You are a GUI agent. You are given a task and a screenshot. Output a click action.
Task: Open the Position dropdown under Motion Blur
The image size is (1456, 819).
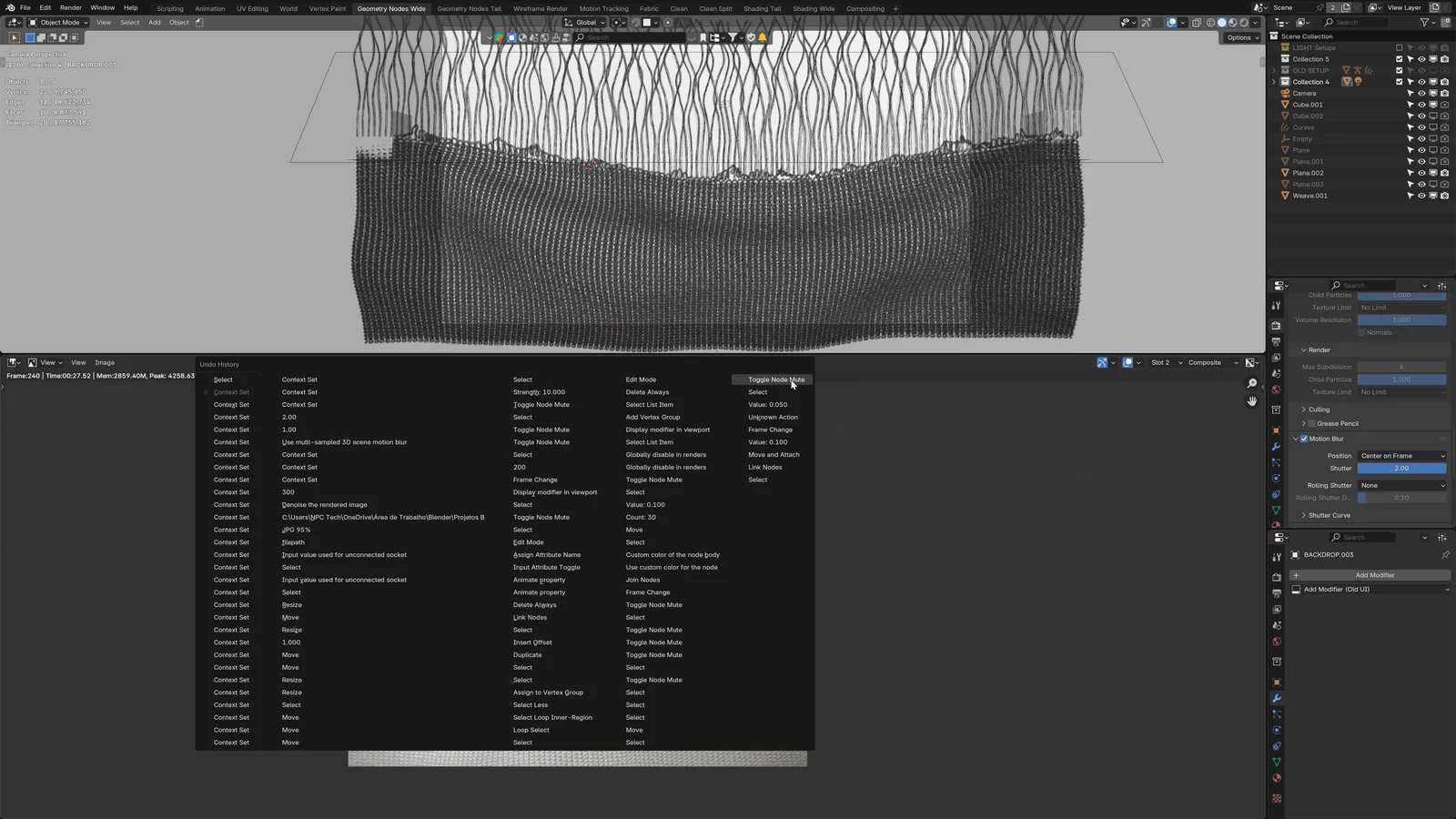tap(1401, 455)
